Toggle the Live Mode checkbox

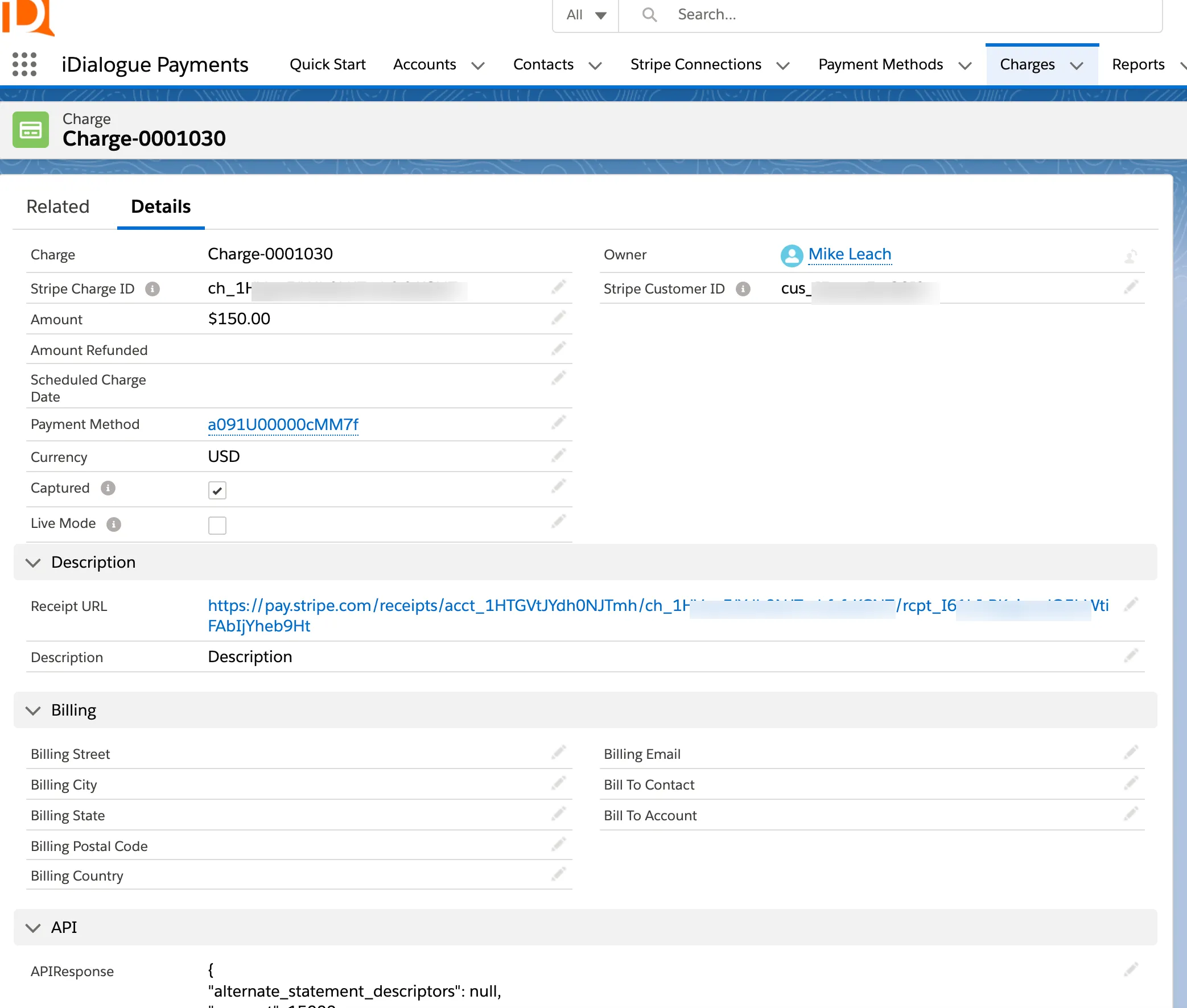(217, 526)
